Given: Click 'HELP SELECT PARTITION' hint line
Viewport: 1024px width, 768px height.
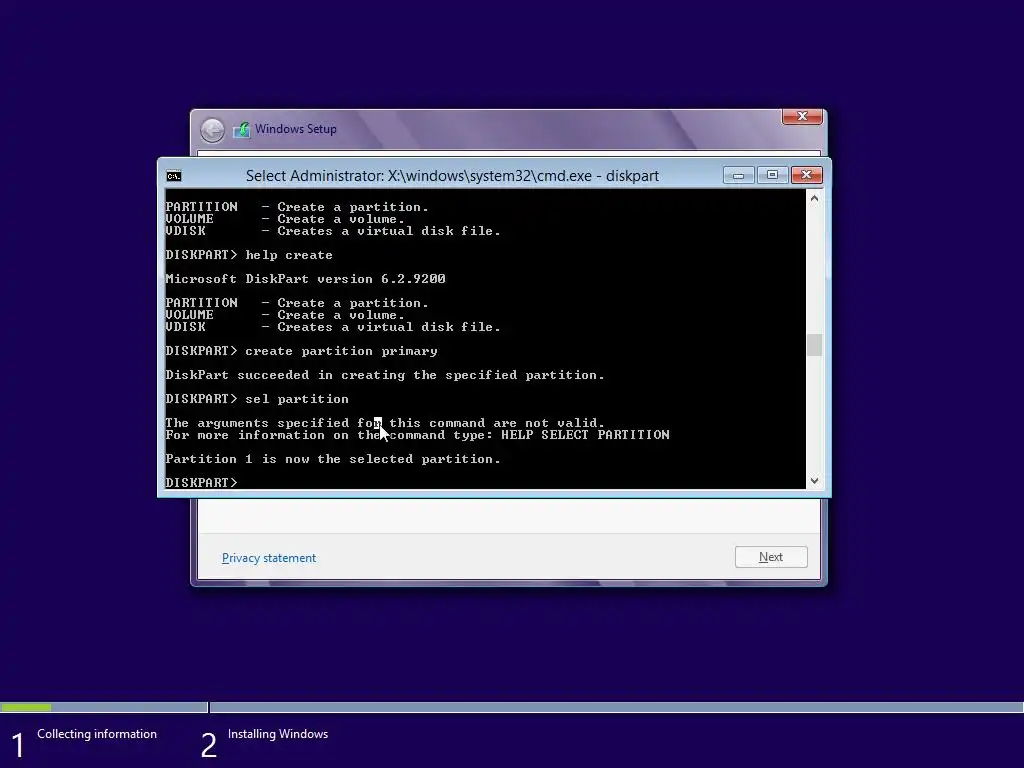Looking at the screenshot, I should [x=417, y=435].
